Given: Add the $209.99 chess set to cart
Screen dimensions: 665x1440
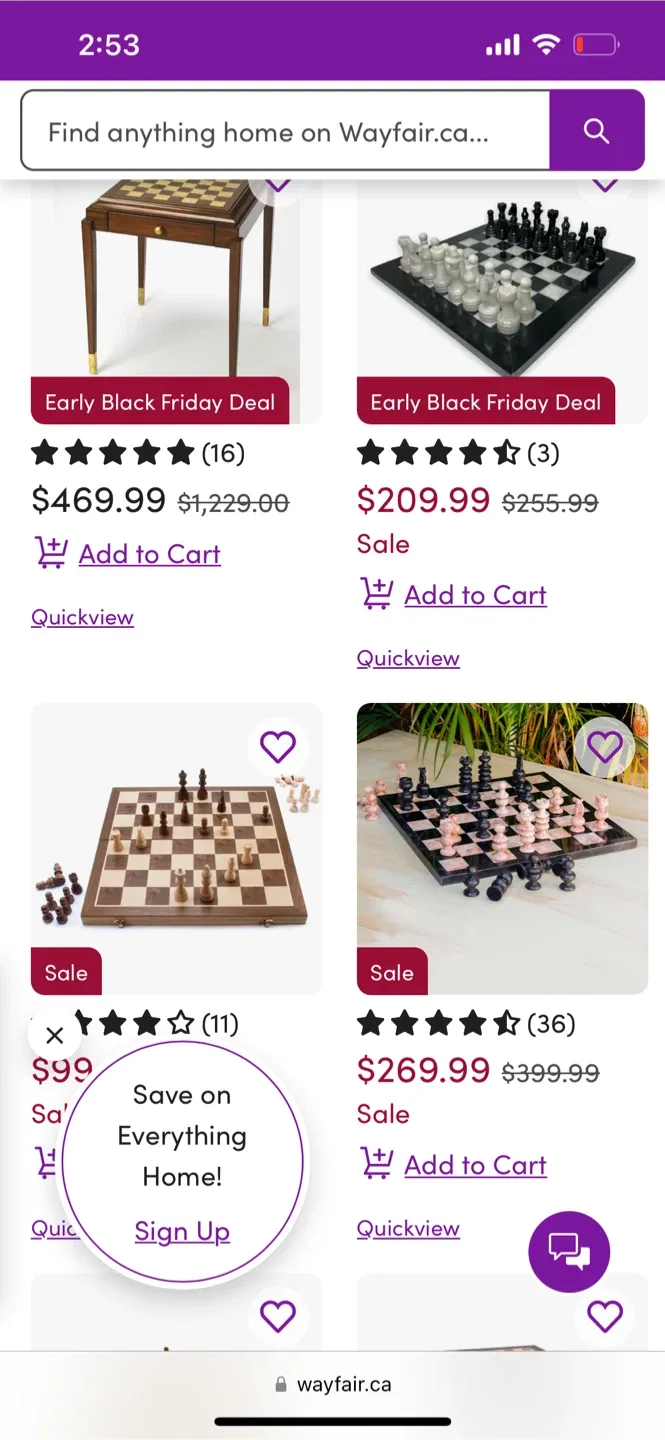Looking at the screenshot, I should pos(475,593).
